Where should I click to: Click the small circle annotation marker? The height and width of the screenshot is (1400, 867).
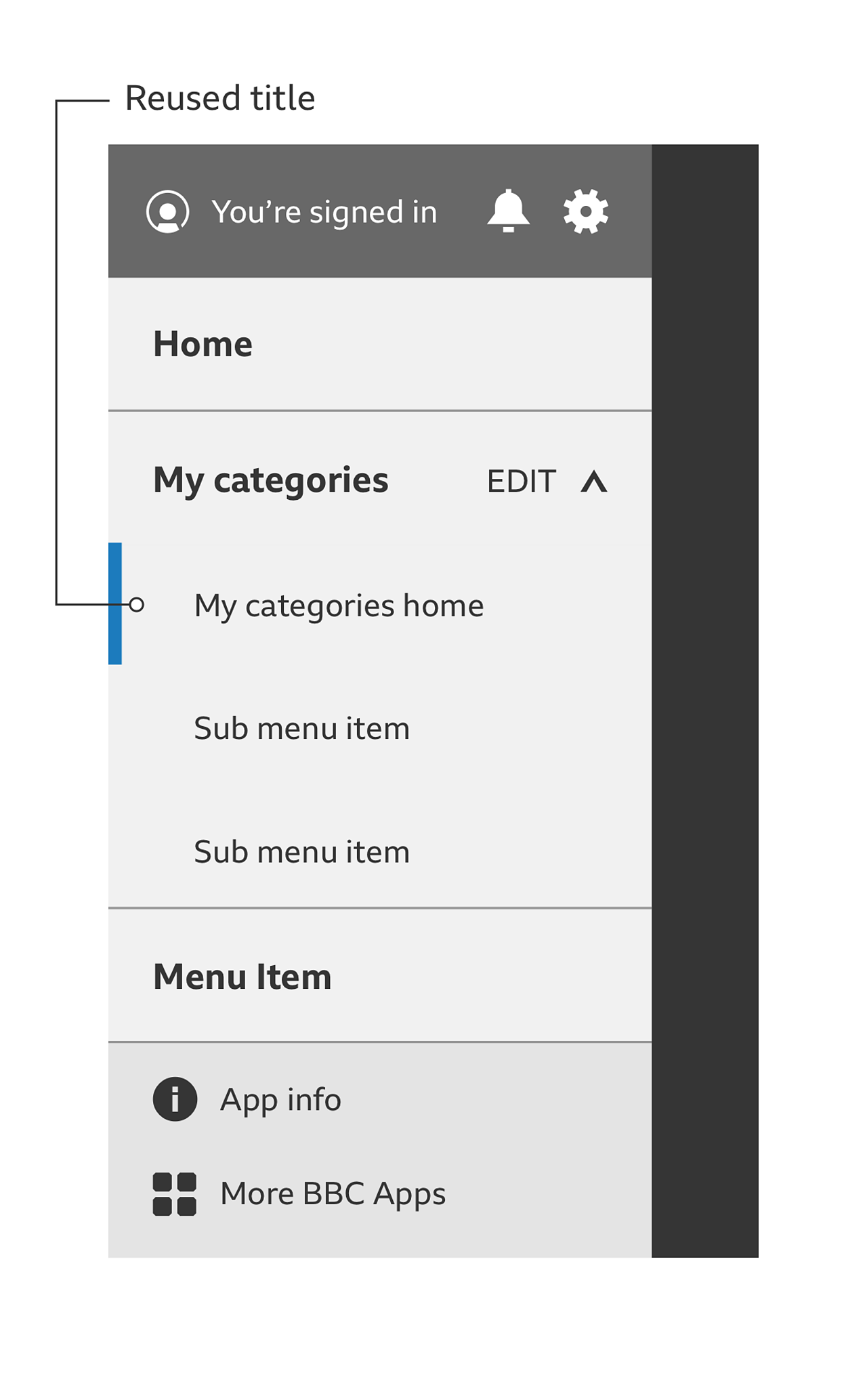[x=137, y=604]
